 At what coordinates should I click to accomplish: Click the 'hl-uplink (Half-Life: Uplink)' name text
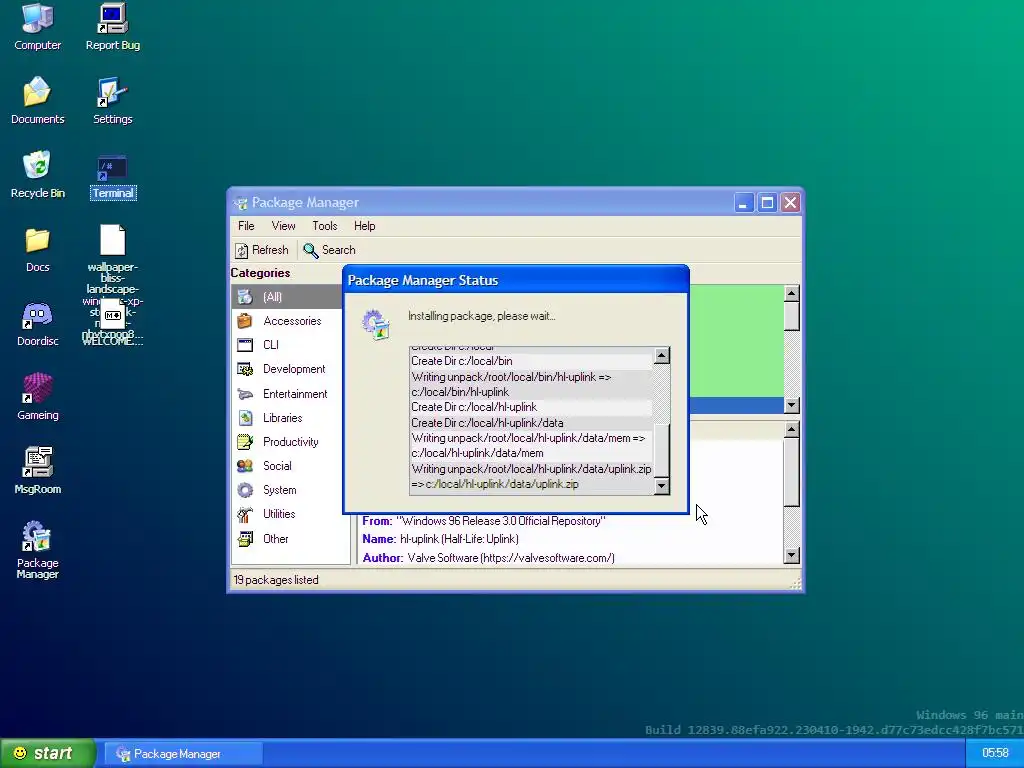[x=459, y=539]
